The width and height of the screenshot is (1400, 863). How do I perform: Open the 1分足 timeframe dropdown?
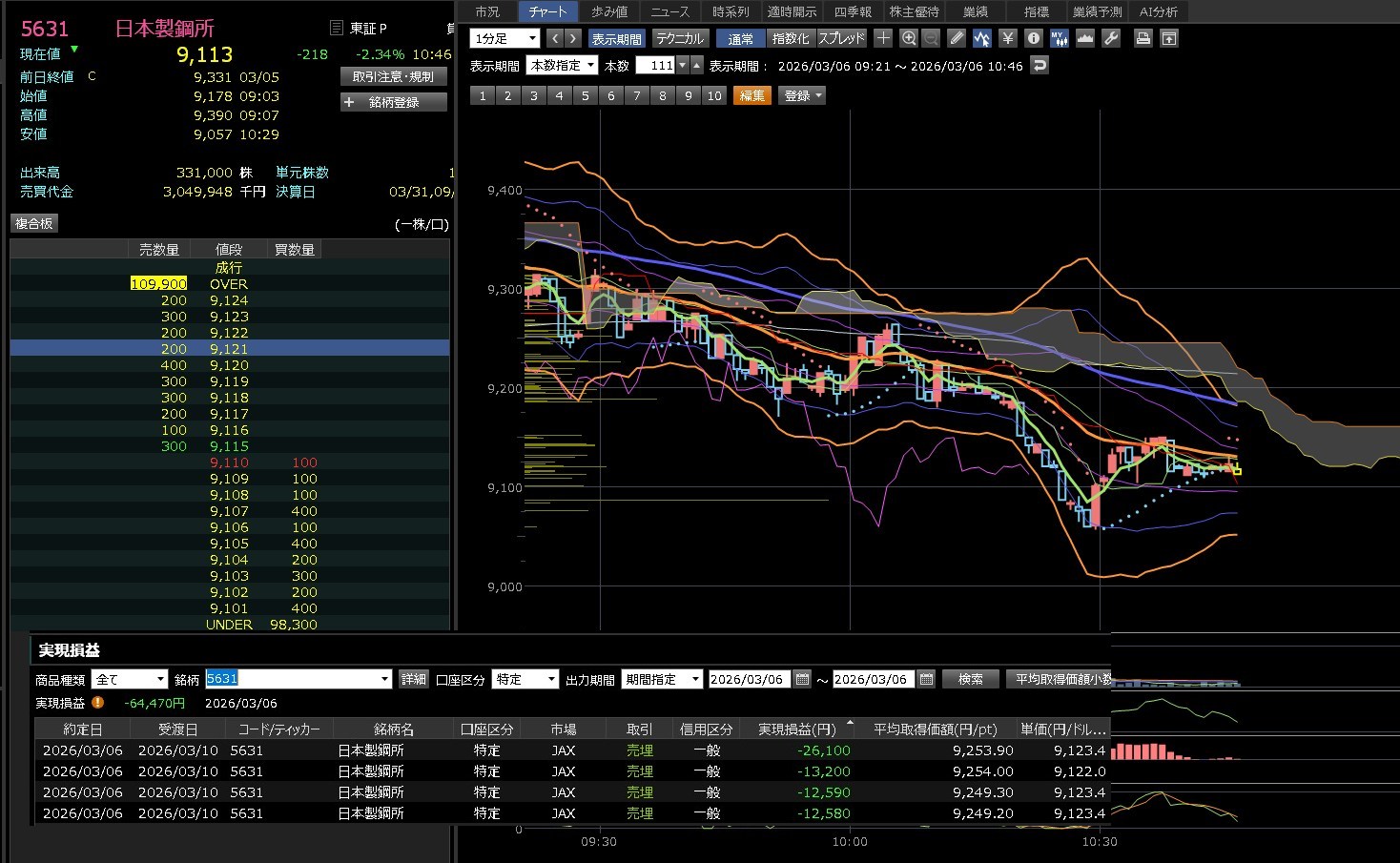pyautogui.click(x=505, y=39)
